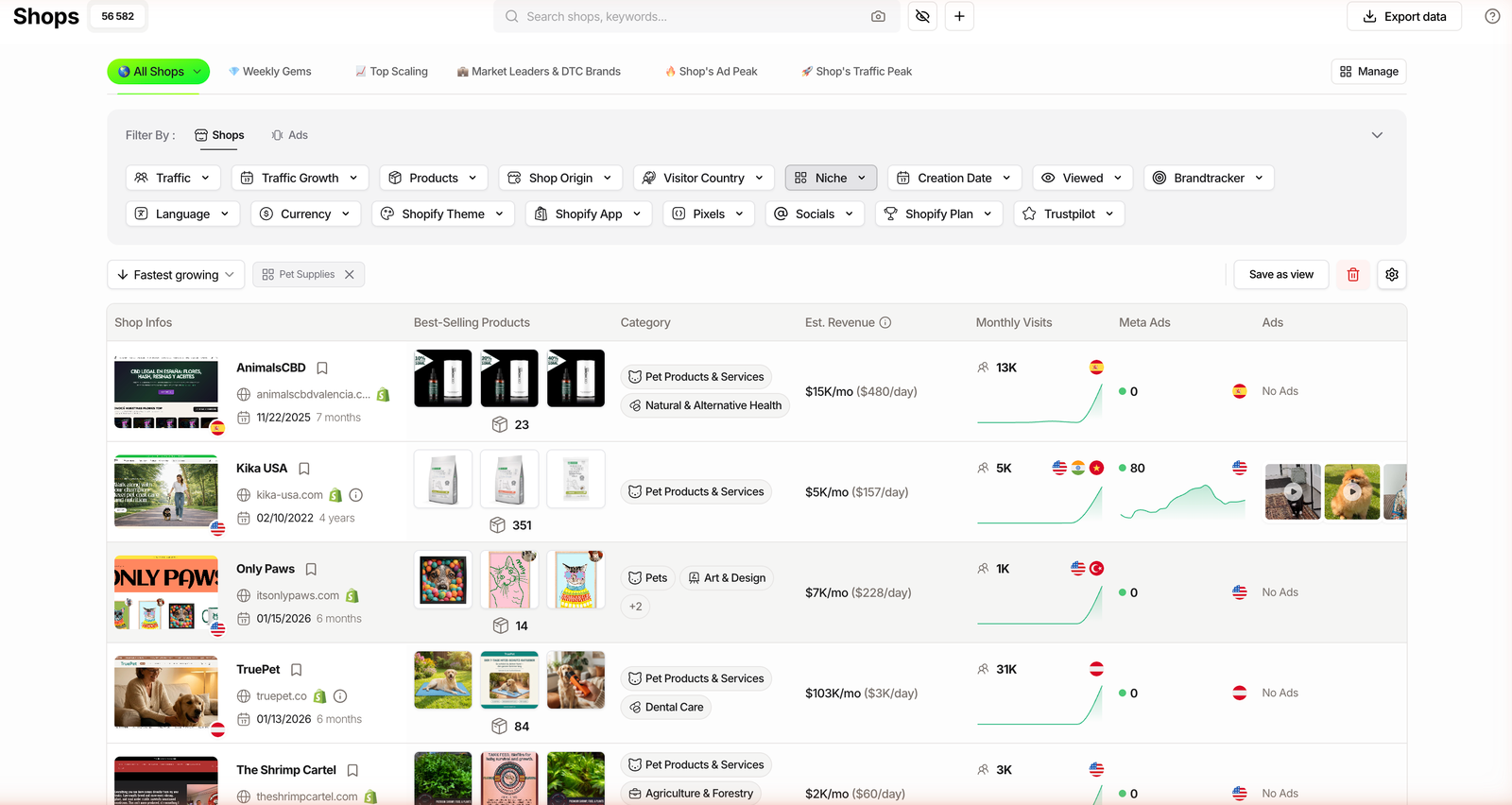Open the Traffic filter dropdown
1512x805 pixels.
pos(173,178)
